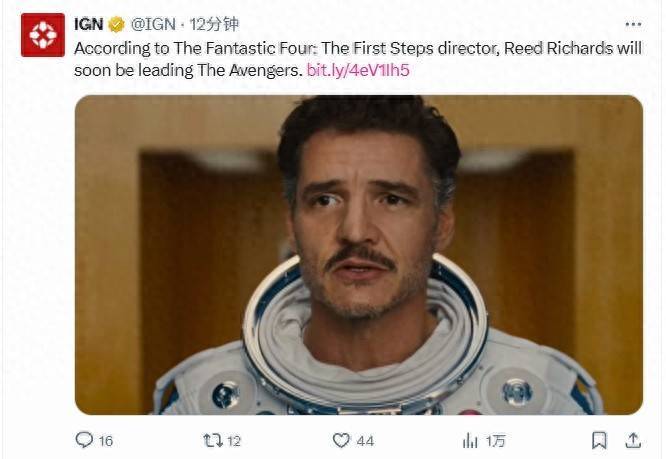Like the tweet with the heart icon
Viewport: 666px width, 459px height.
coord(342,440)
